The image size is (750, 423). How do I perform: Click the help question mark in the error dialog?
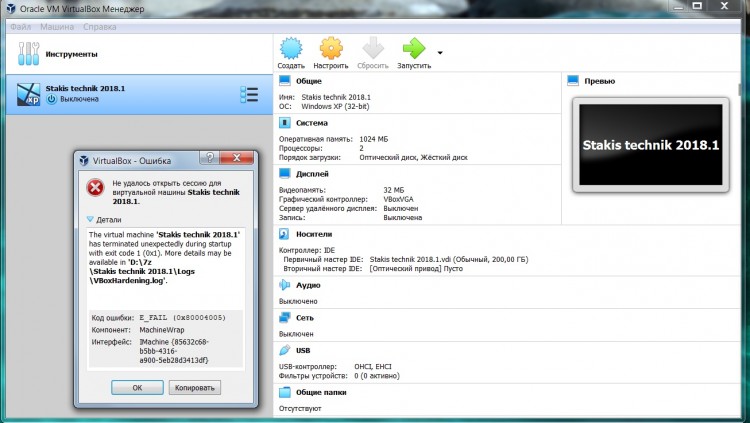(x=210, y=159)
